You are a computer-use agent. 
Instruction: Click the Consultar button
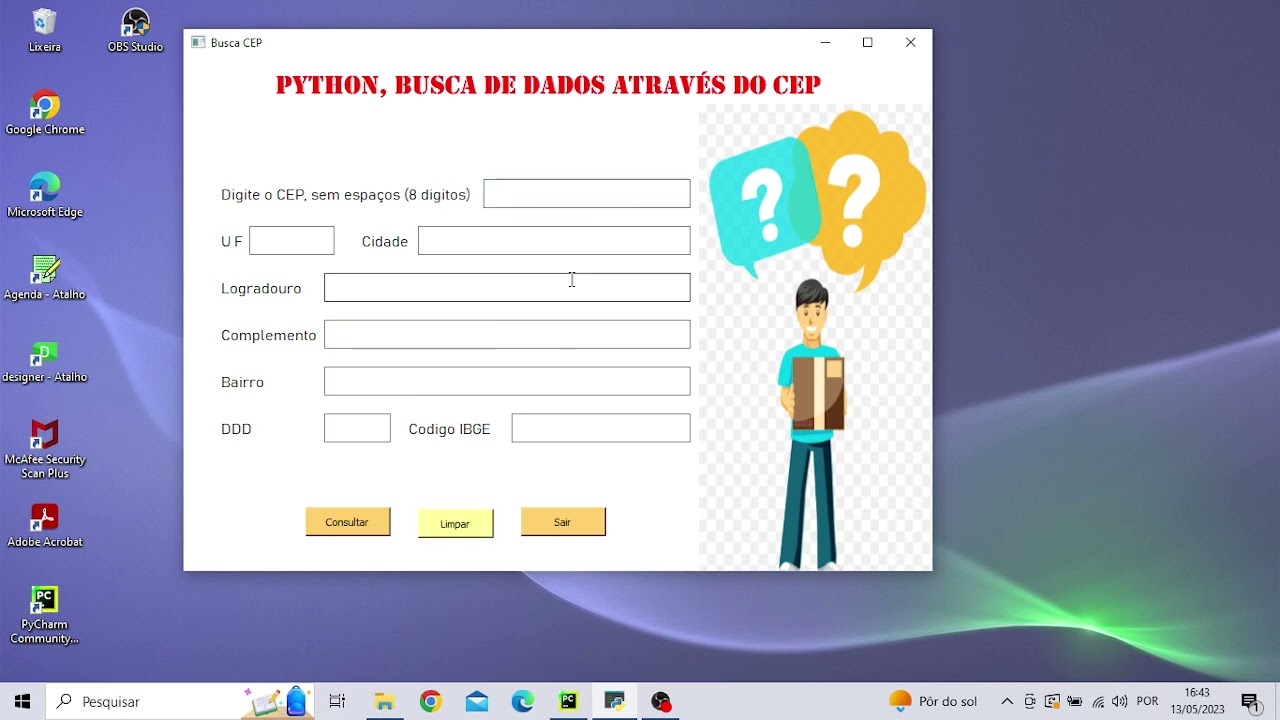click(x=348, y=522)
